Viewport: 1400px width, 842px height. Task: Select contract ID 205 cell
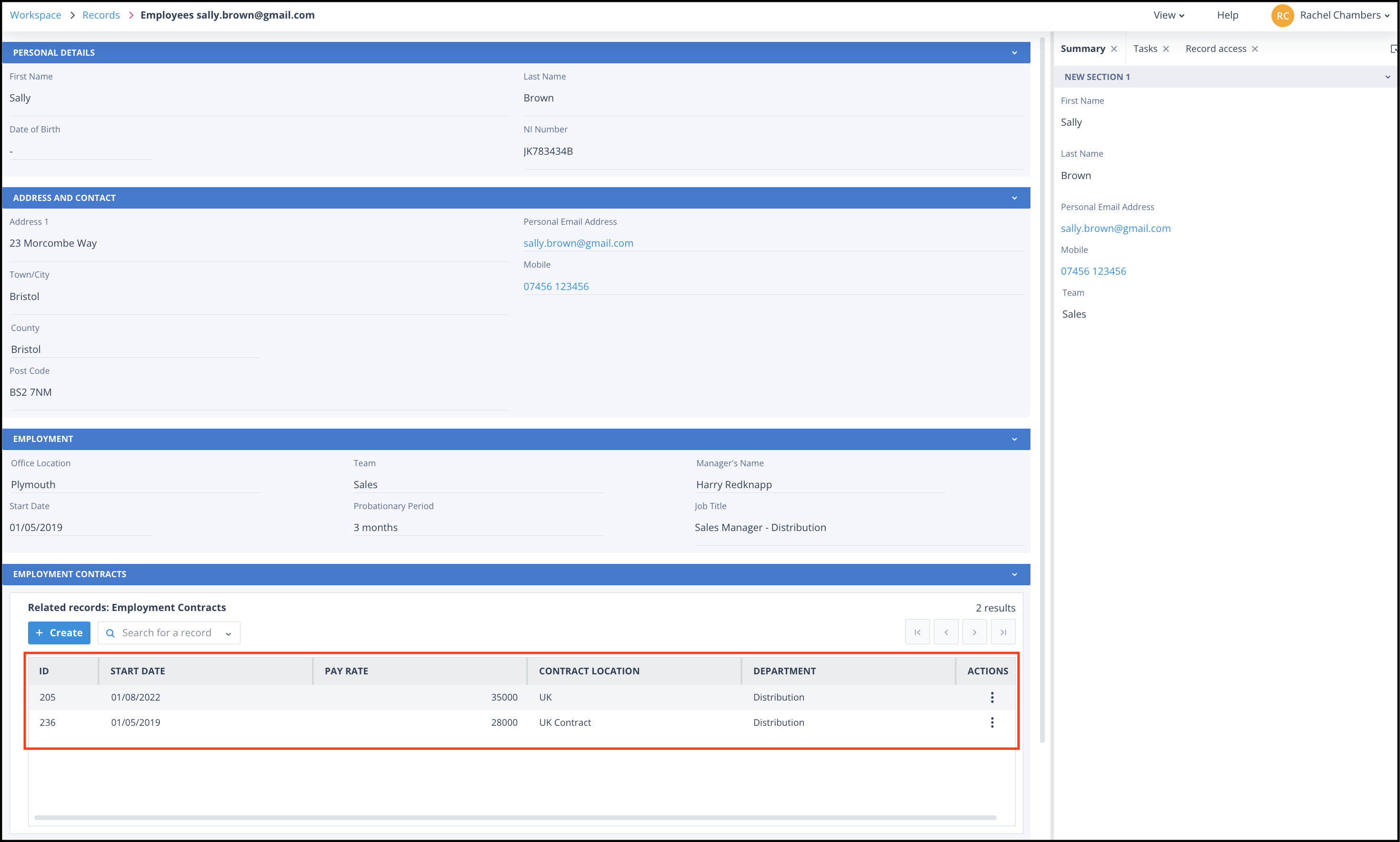pos(48,697)
